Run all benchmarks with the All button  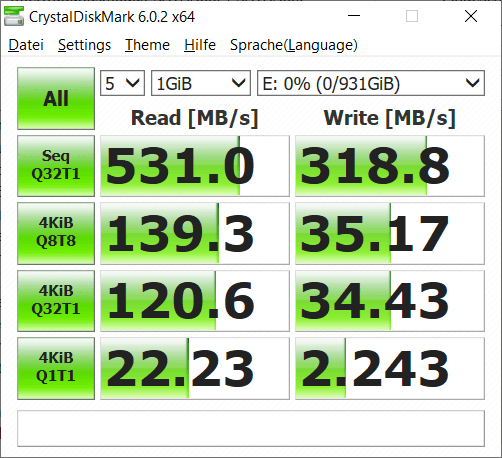(x=56, y=99)
